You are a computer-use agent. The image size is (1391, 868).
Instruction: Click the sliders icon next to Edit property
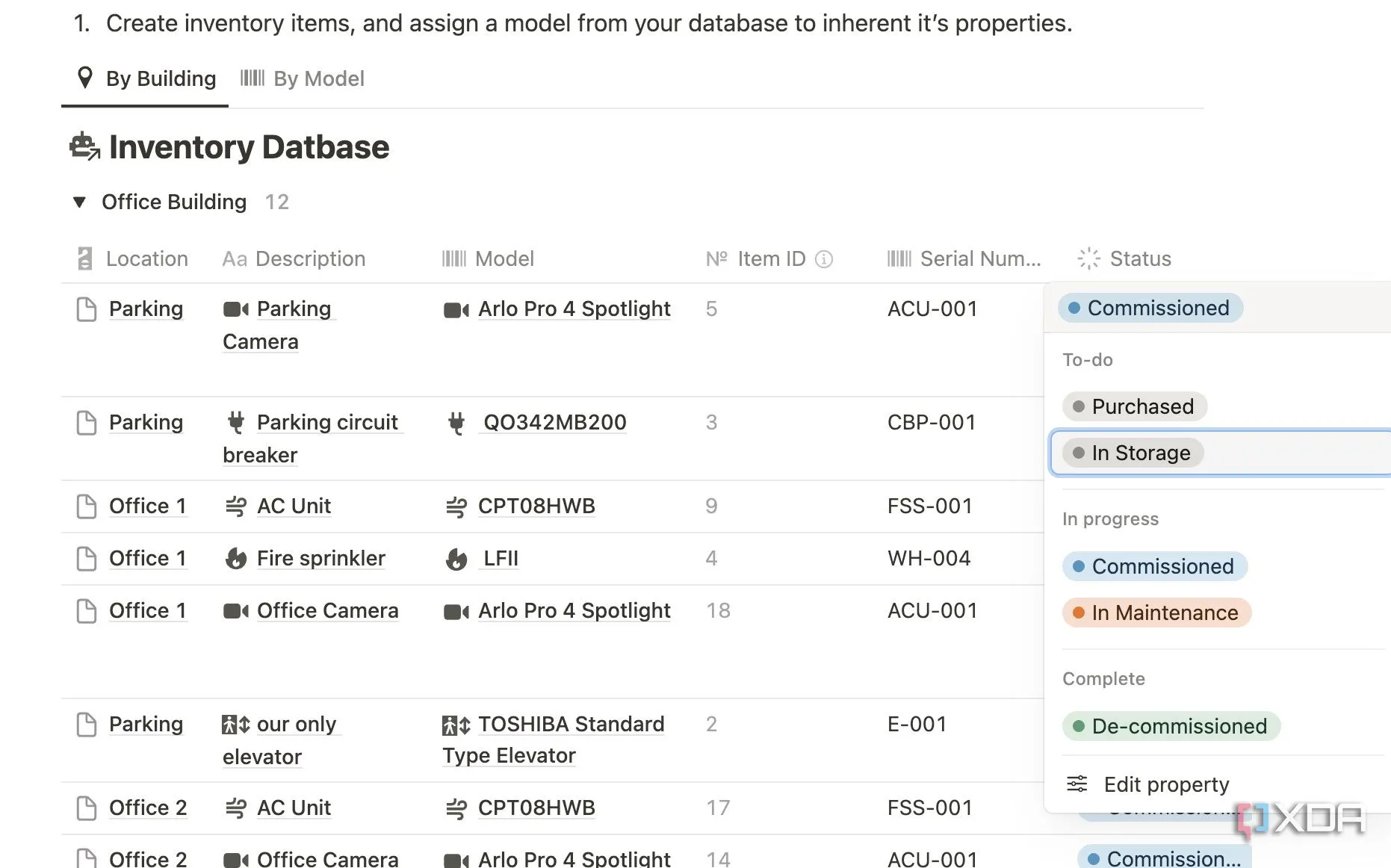pyautogui.click(x=1077, y=784)
